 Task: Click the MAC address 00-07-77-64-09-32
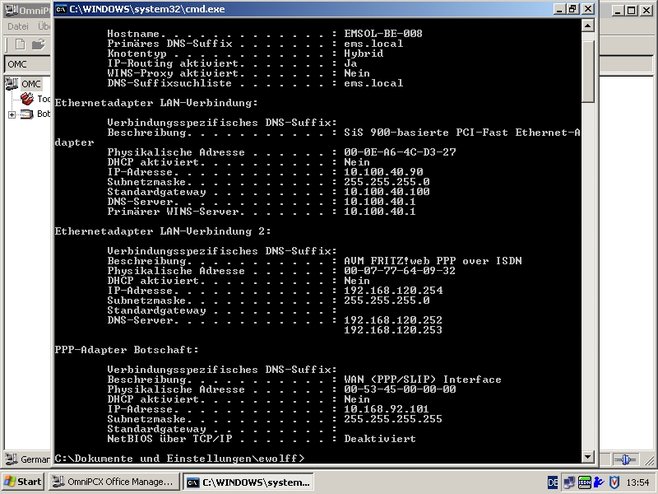[x=400, y=271]
